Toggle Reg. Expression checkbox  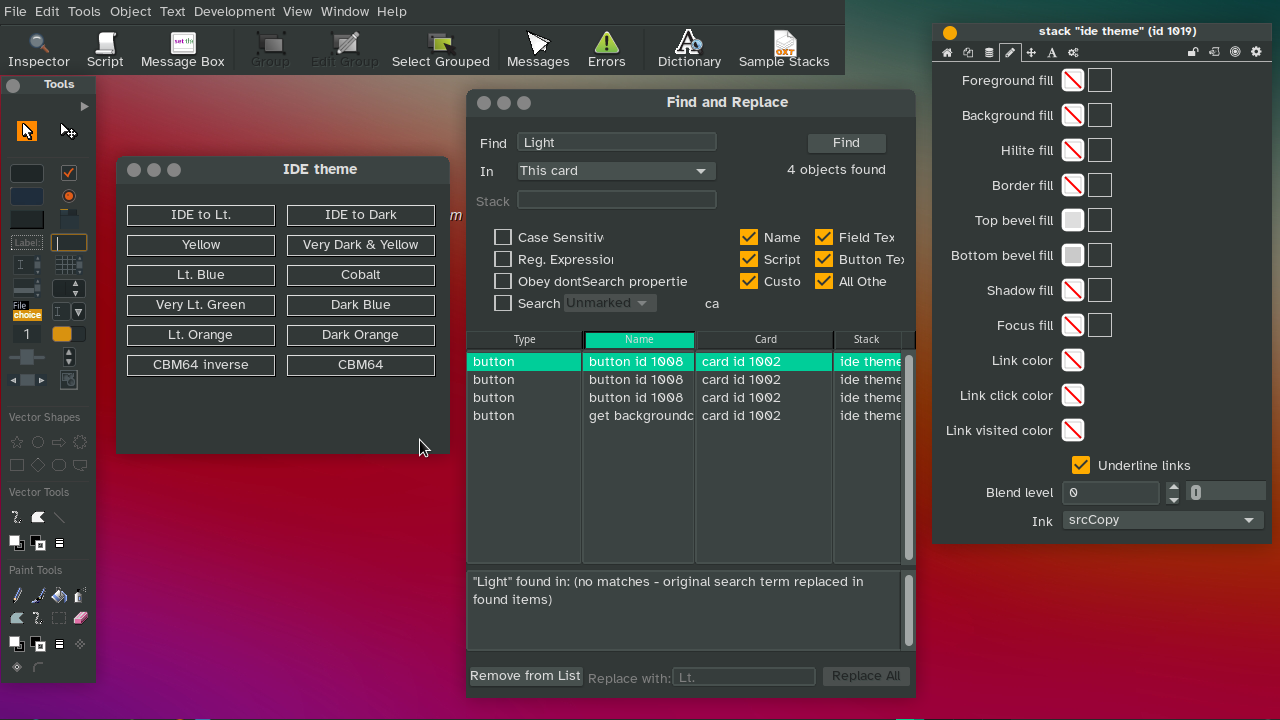coord(503,259)
